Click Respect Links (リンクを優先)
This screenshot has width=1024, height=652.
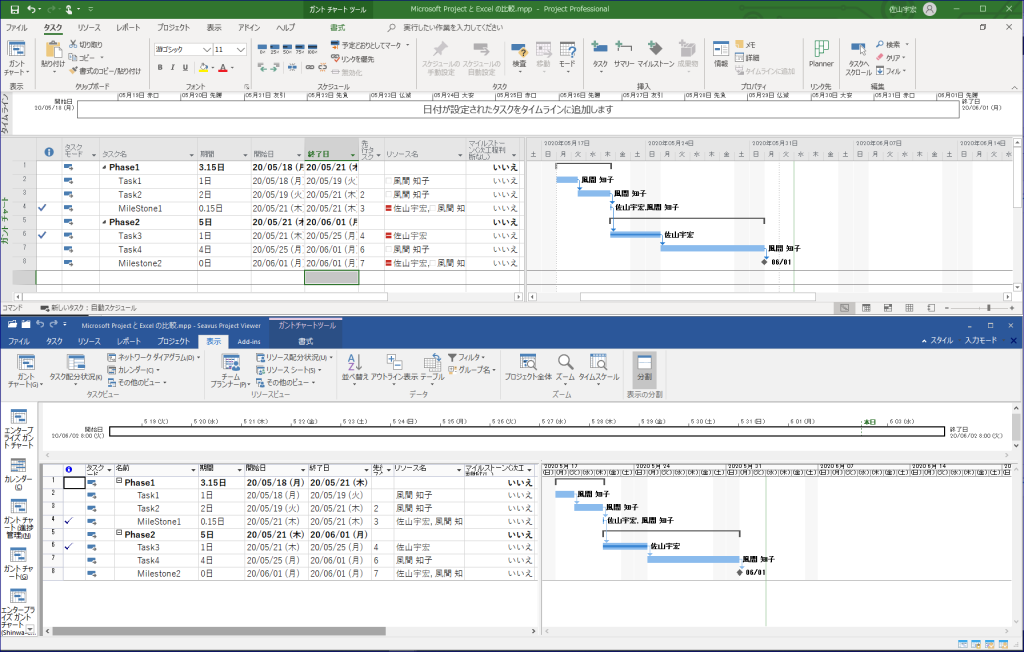point(353,59)
